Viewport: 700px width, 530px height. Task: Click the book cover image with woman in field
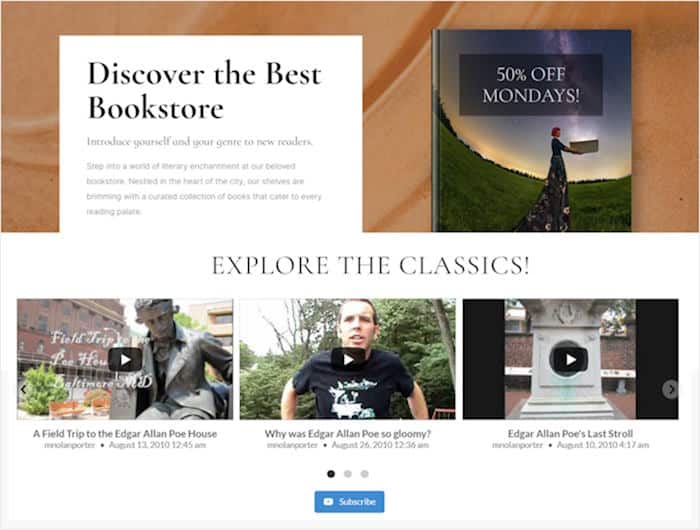point(532,130)
